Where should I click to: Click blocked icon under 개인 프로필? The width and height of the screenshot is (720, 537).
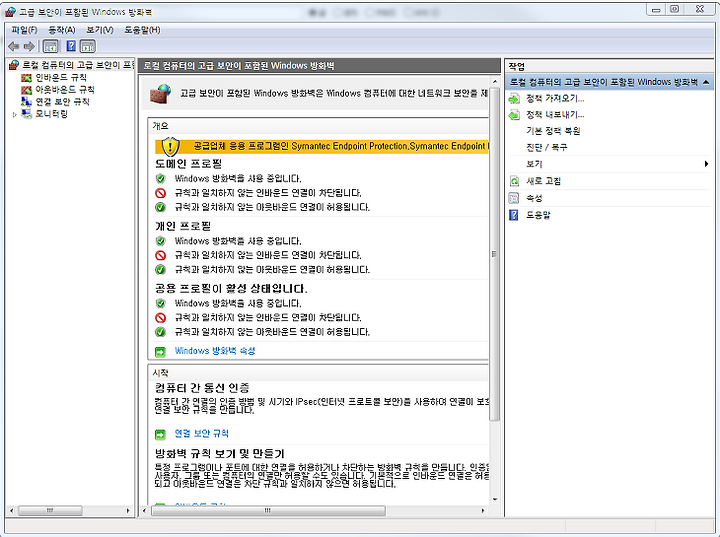[160, 255]
